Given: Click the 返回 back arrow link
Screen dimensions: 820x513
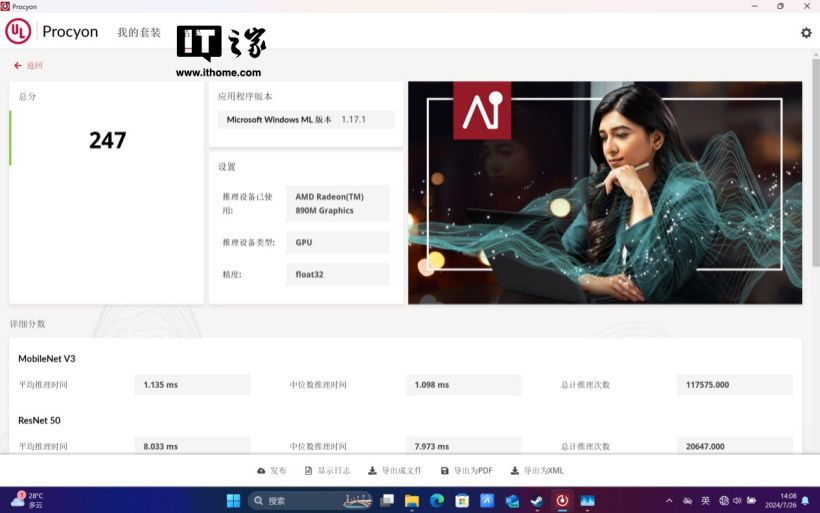Looking at the screenshot, I should pos(28,66).
